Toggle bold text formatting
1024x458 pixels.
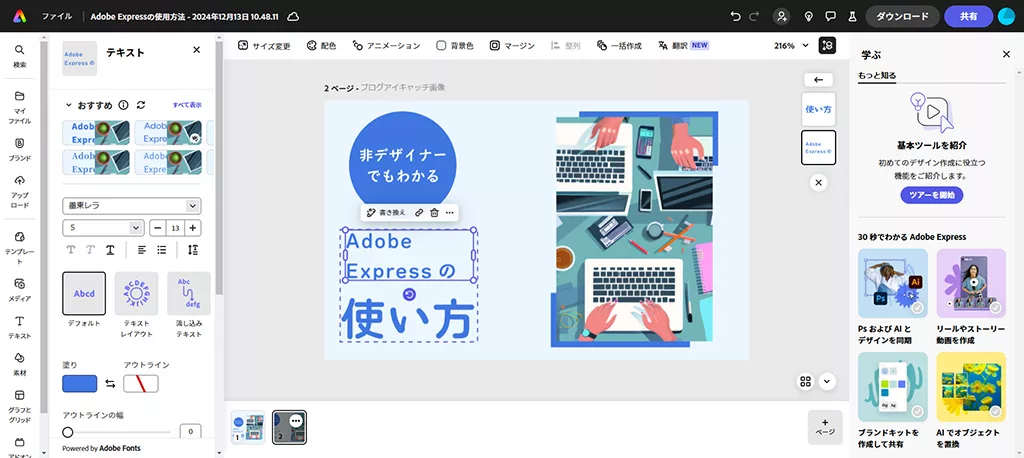pos(71,250)
